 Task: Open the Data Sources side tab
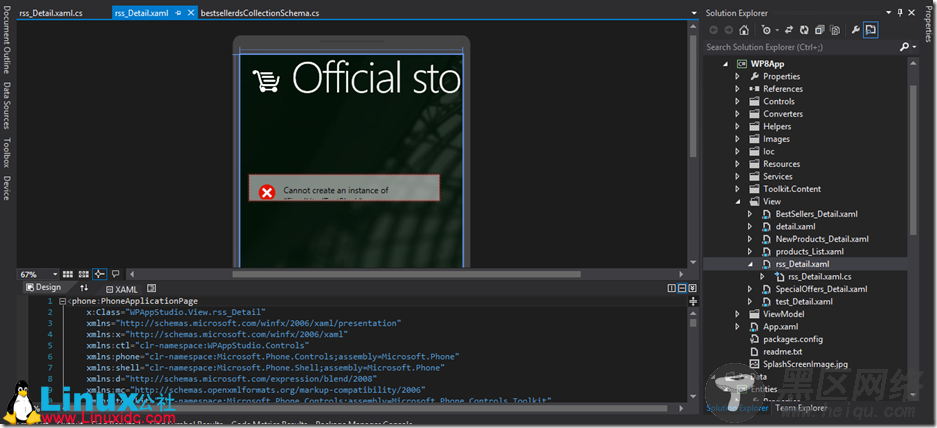pyautogui.click(x=7, y=106)
